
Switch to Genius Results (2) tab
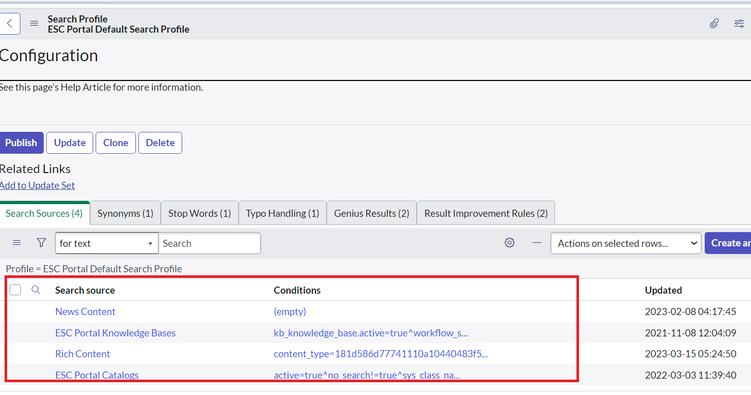372,213
